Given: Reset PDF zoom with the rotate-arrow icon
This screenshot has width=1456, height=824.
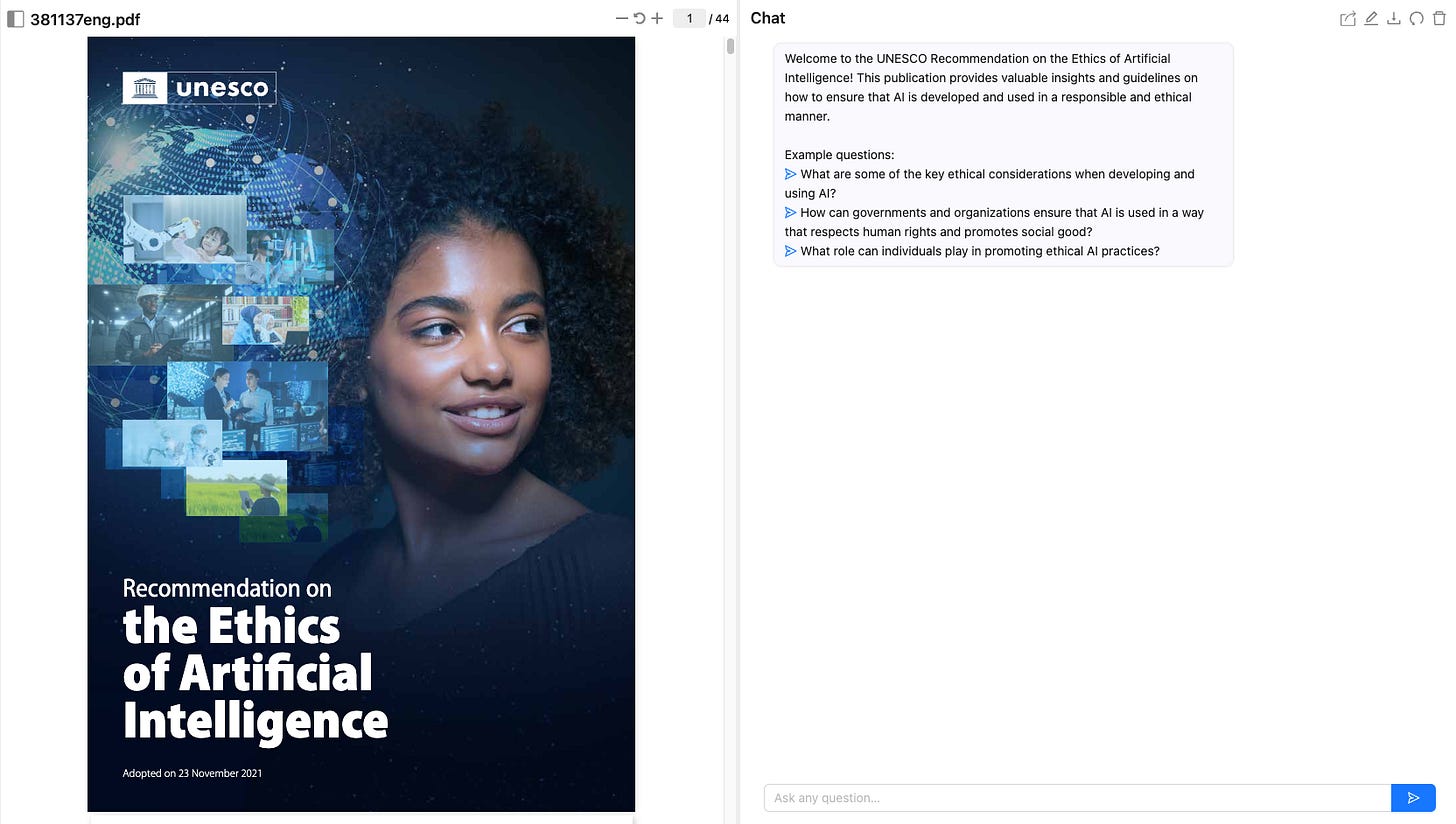Looking at the screenshot, I should 640,18.
